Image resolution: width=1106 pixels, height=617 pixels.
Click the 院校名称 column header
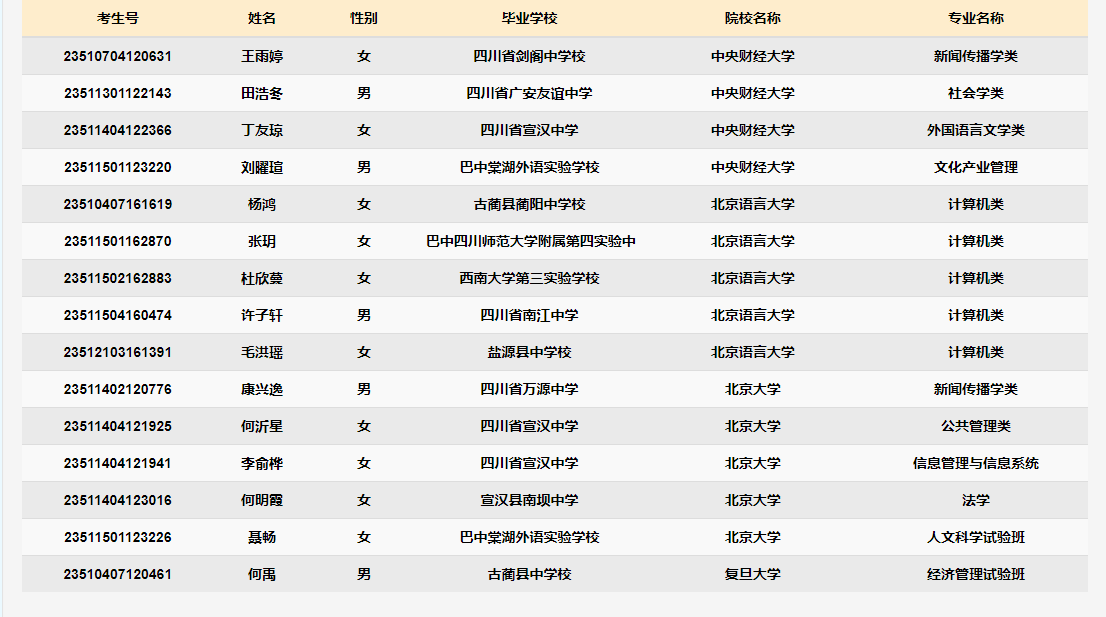753,18
